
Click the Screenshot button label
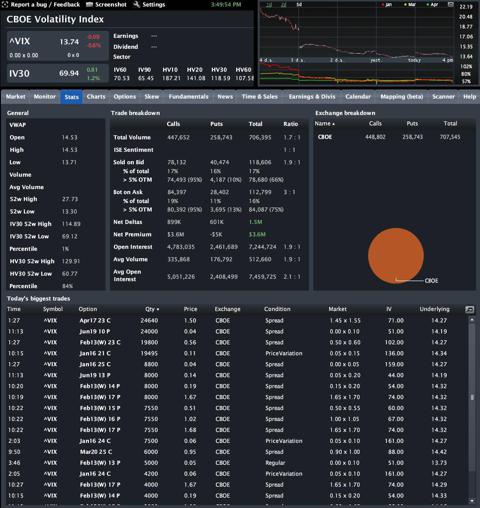[111, 5]
